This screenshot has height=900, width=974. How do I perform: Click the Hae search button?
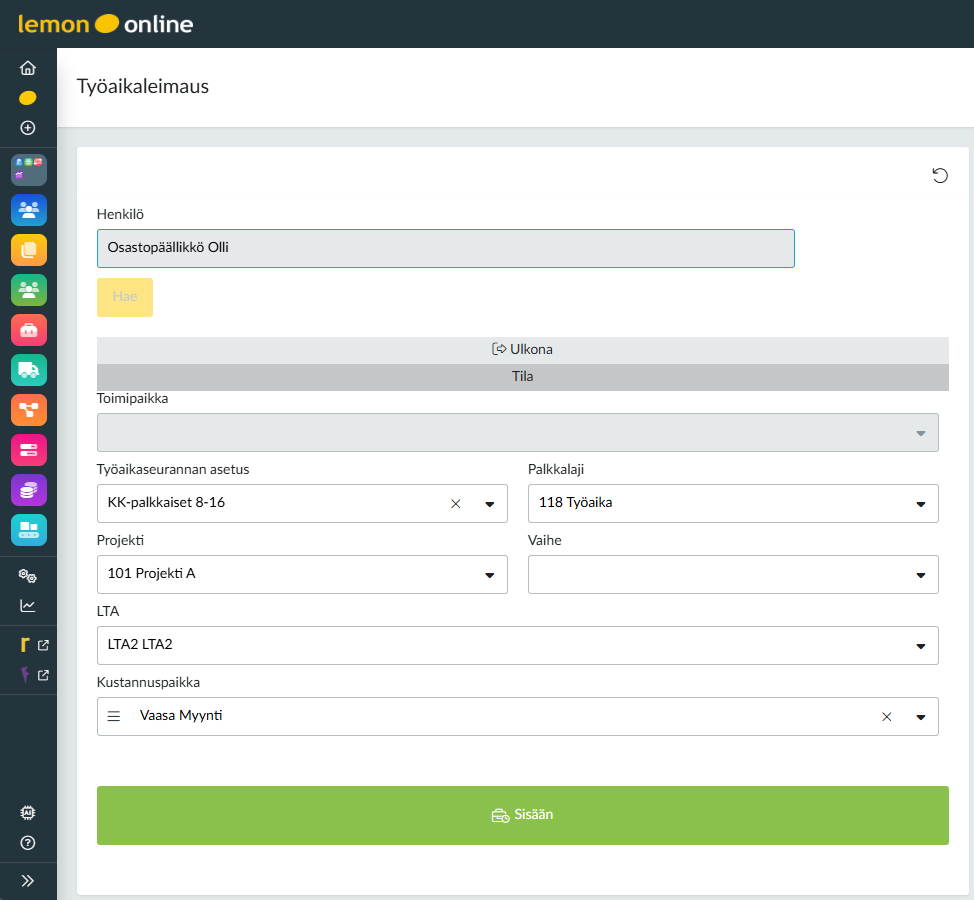click(x=125, y=297)
